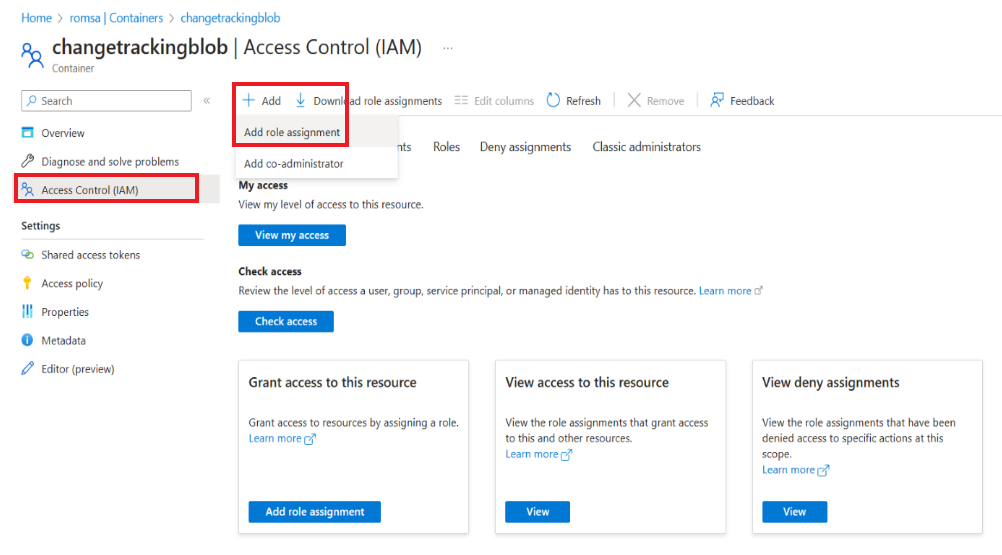Click the Refresh icon in toolbar

click(554, 101)
